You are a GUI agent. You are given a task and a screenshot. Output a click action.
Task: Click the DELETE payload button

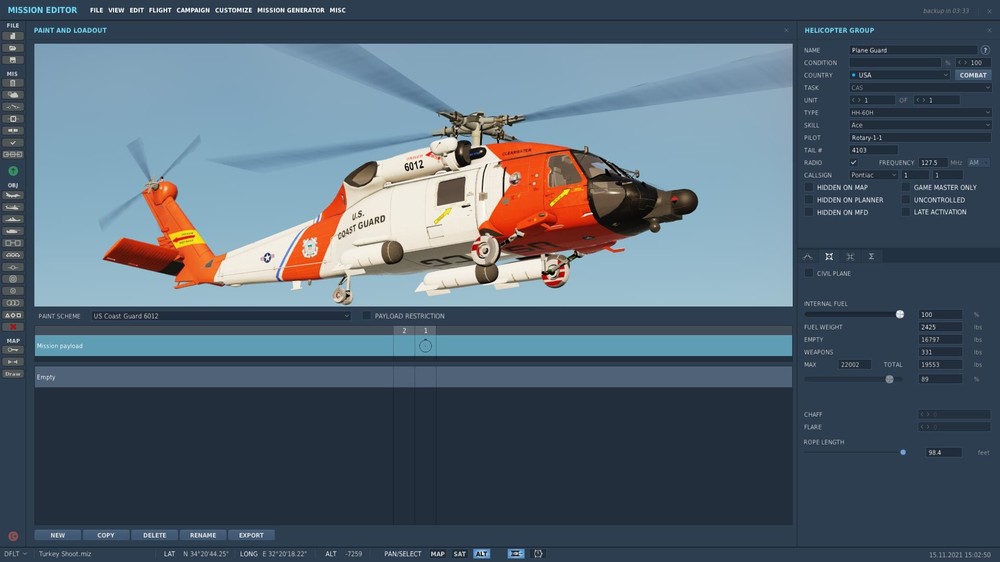click(x=154, y=535)
